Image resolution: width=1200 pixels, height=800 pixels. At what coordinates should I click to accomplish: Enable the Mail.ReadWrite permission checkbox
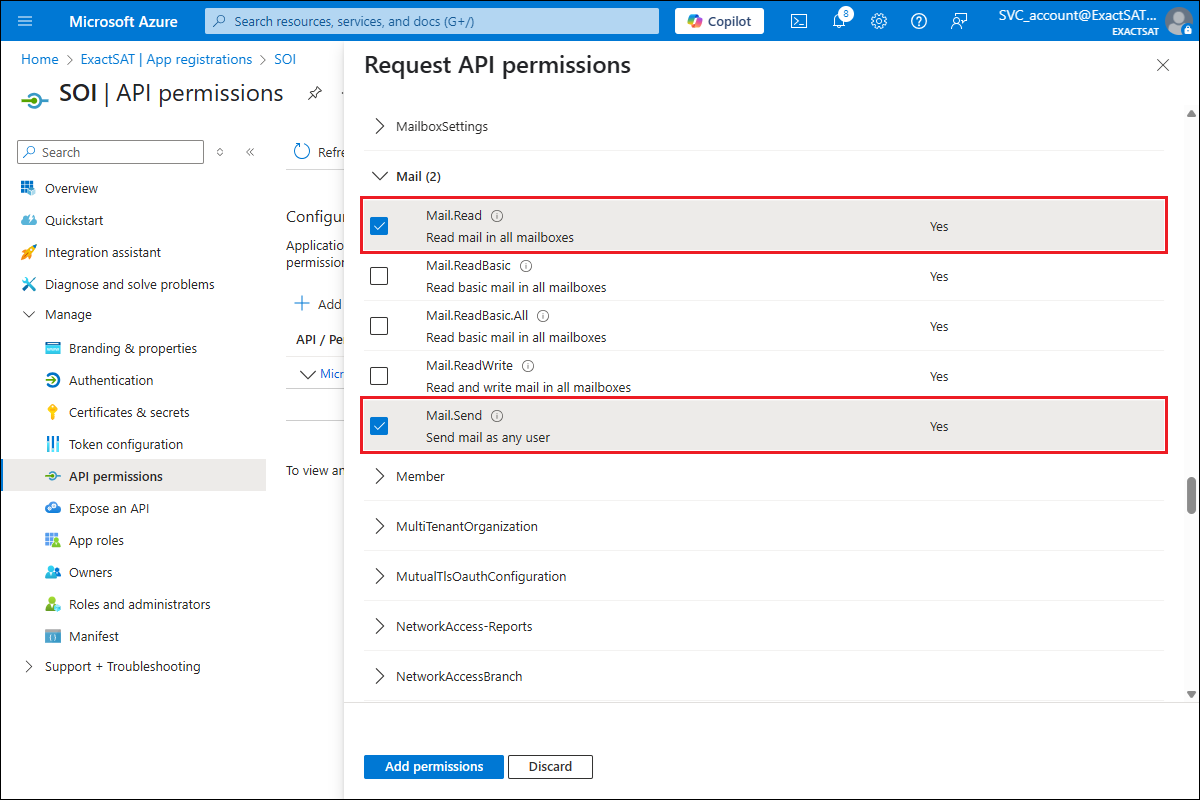(379, 376)
